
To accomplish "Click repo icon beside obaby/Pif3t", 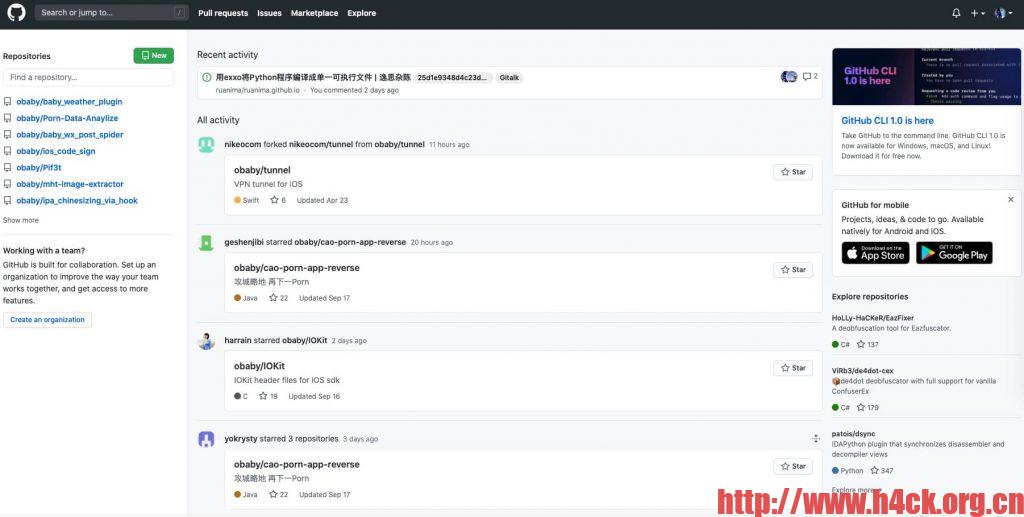I will pyautogui.click(x=8, y=167).
